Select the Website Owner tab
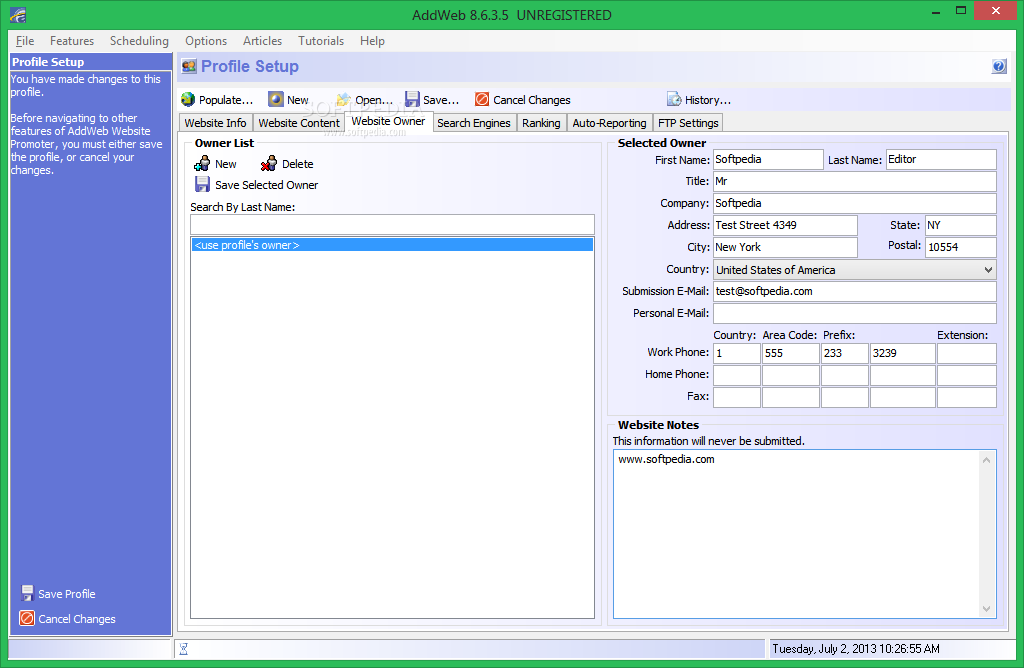This screenshot has height=668, width=1024. [x=388, y=121]
